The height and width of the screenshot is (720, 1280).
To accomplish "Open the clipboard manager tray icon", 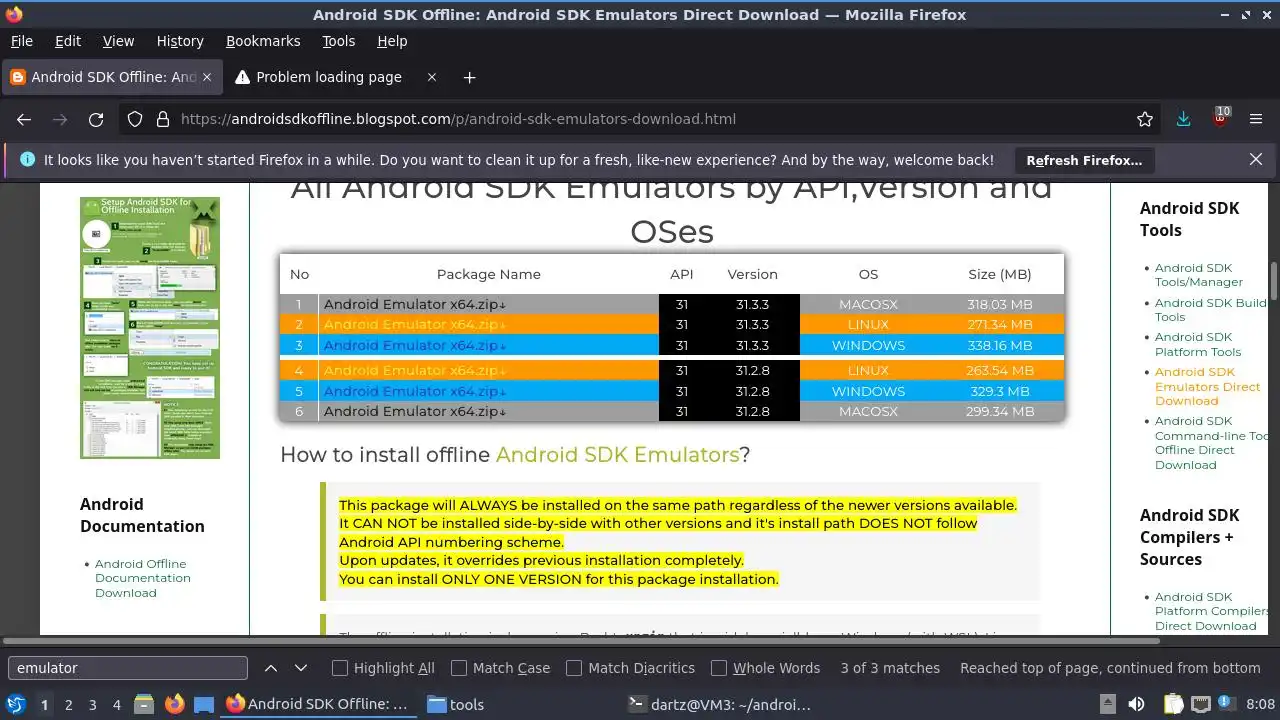I will pos(1173,704).
